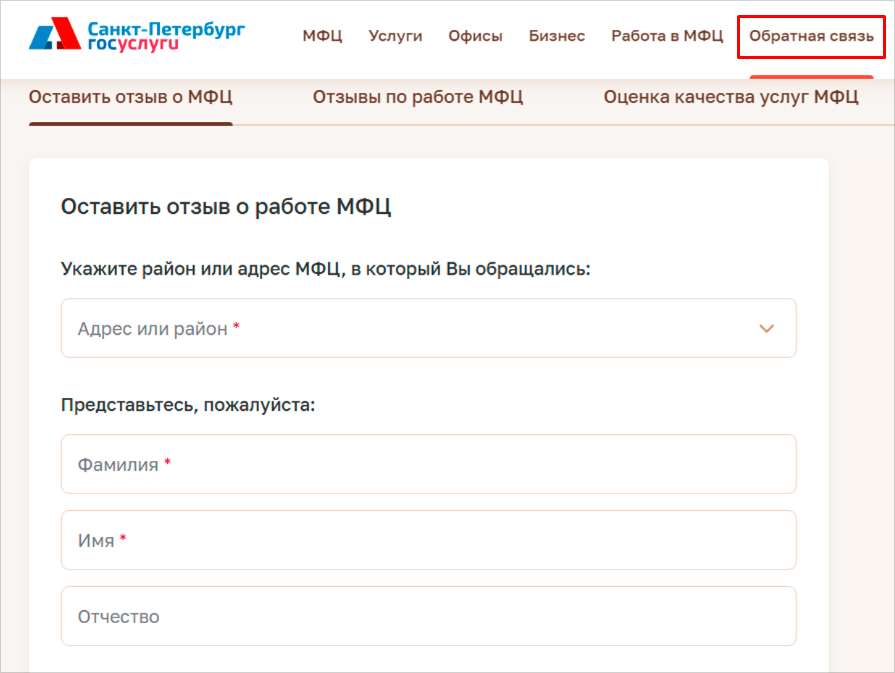895x673 pixels.
Task: Click the Санкт-Петербург госуслуги logo text
Action: pos(166,36)
